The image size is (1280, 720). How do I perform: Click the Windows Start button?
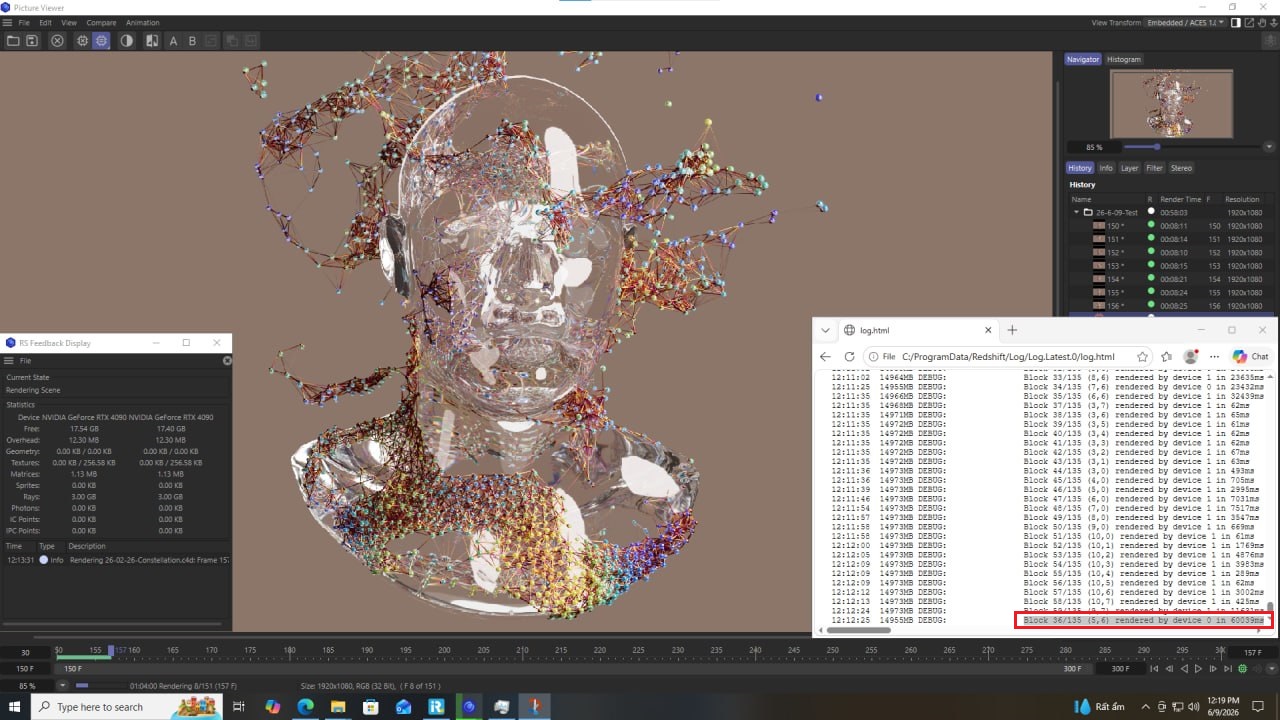click(13, 706)
